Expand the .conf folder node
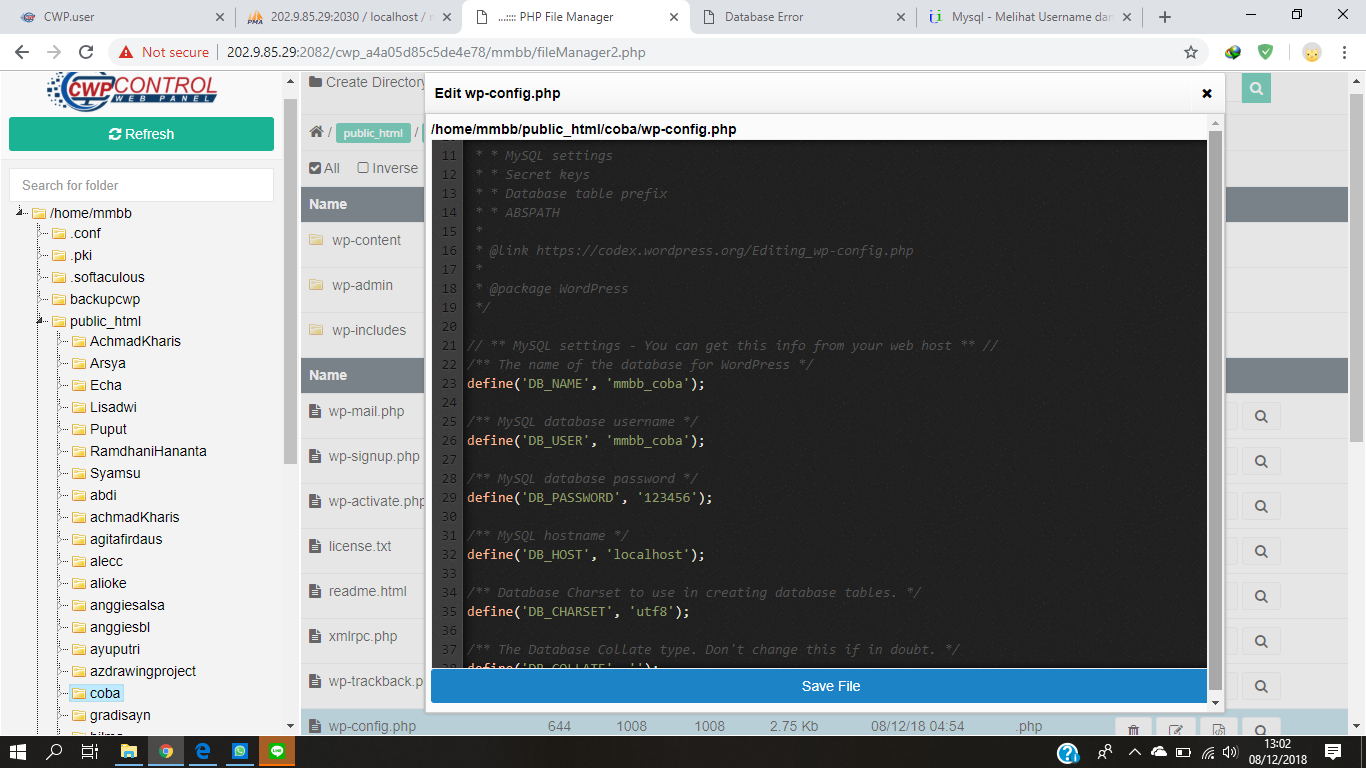 [x=41, y=233]
